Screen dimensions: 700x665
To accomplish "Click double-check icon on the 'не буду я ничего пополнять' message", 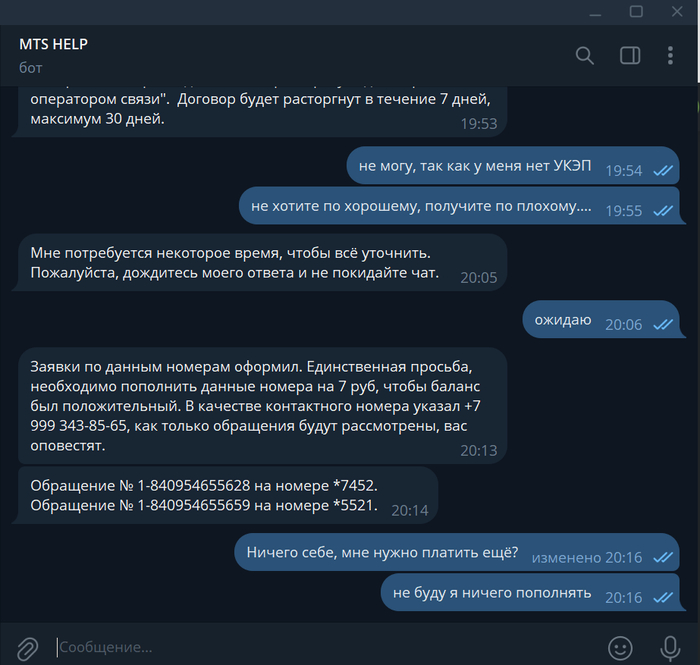I will [662, 597].
